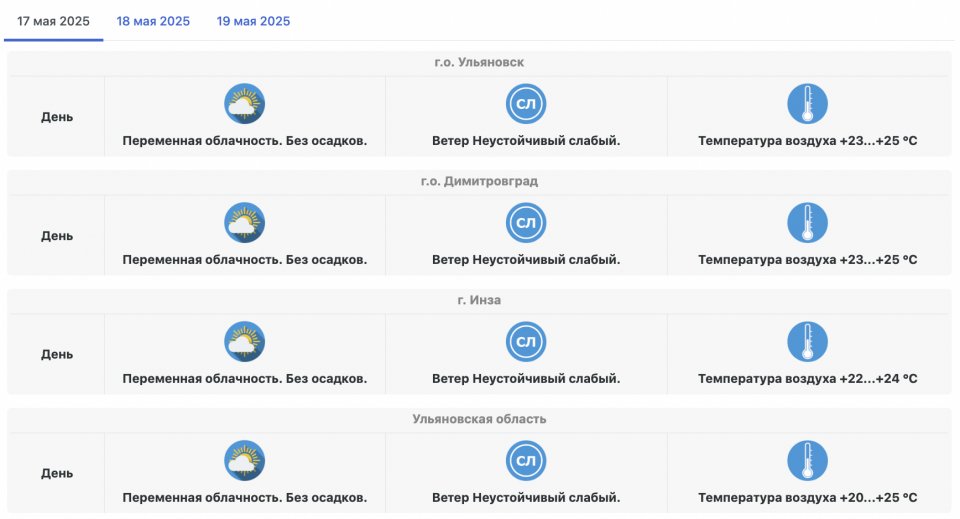Click the partly cloudy icon for Димитровград

pyautogui.click(x=244, y=223)
